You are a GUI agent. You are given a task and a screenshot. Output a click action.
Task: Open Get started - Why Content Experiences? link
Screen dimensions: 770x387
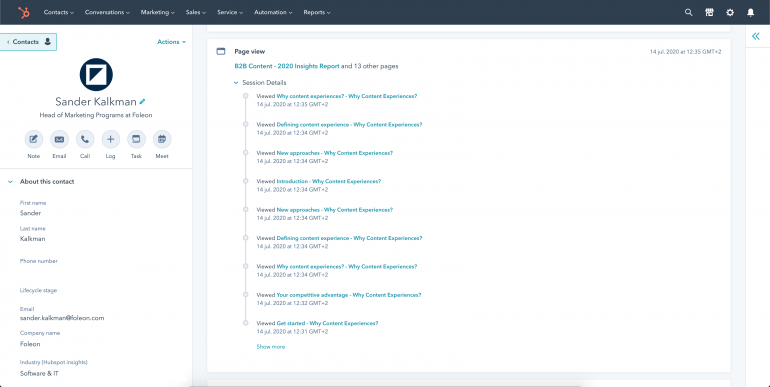327,323
